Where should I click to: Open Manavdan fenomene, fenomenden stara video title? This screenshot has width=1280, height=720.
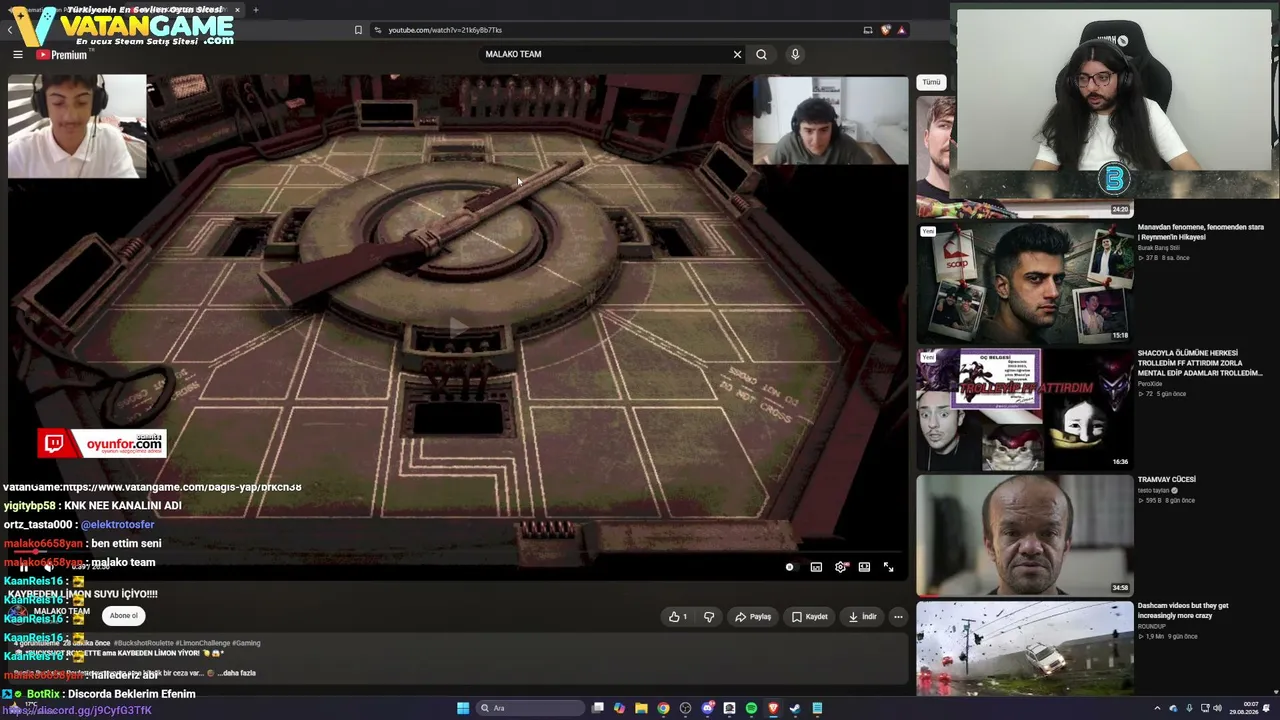coord(1200,232)
